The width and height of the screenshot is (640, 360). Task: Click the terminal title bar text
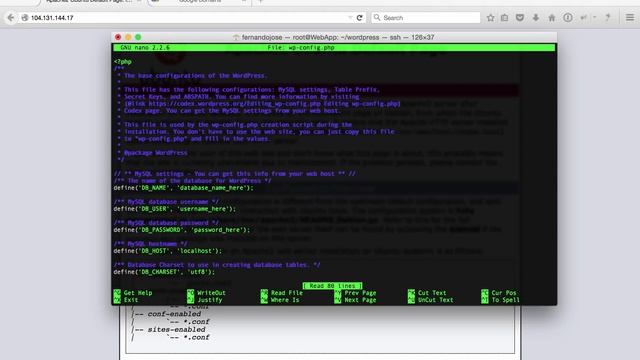[x=338, y=37]
